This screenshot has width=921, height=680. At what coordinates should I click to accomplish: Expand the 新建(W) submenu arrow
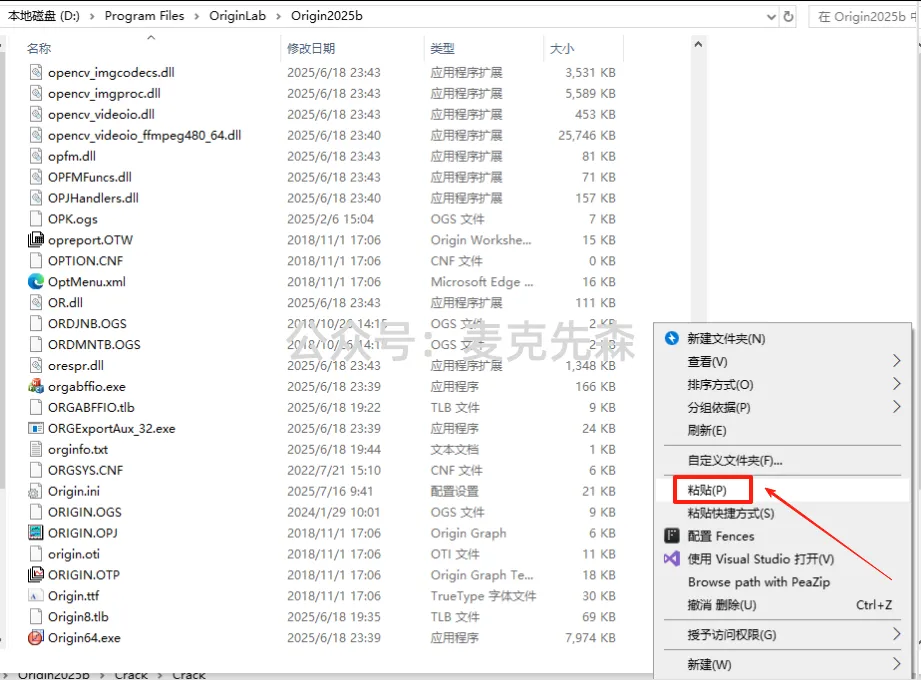[896, 664]
